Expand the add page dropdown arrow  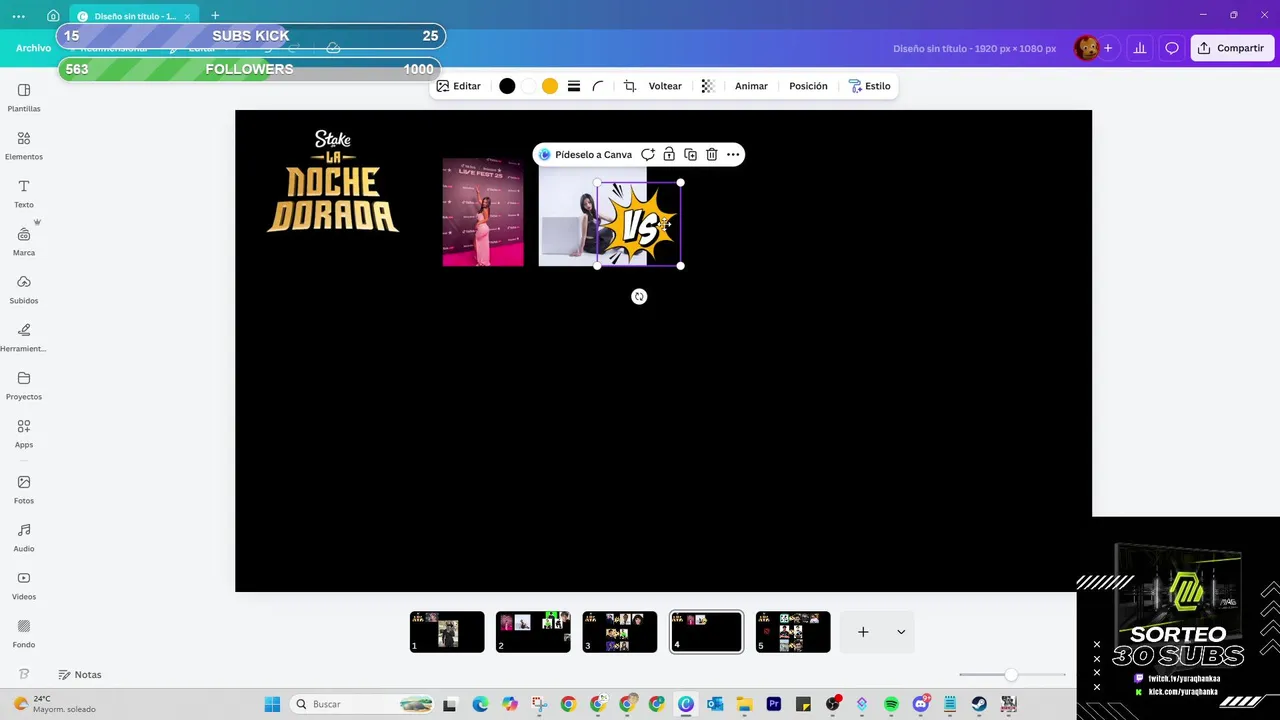pos(901,632)
